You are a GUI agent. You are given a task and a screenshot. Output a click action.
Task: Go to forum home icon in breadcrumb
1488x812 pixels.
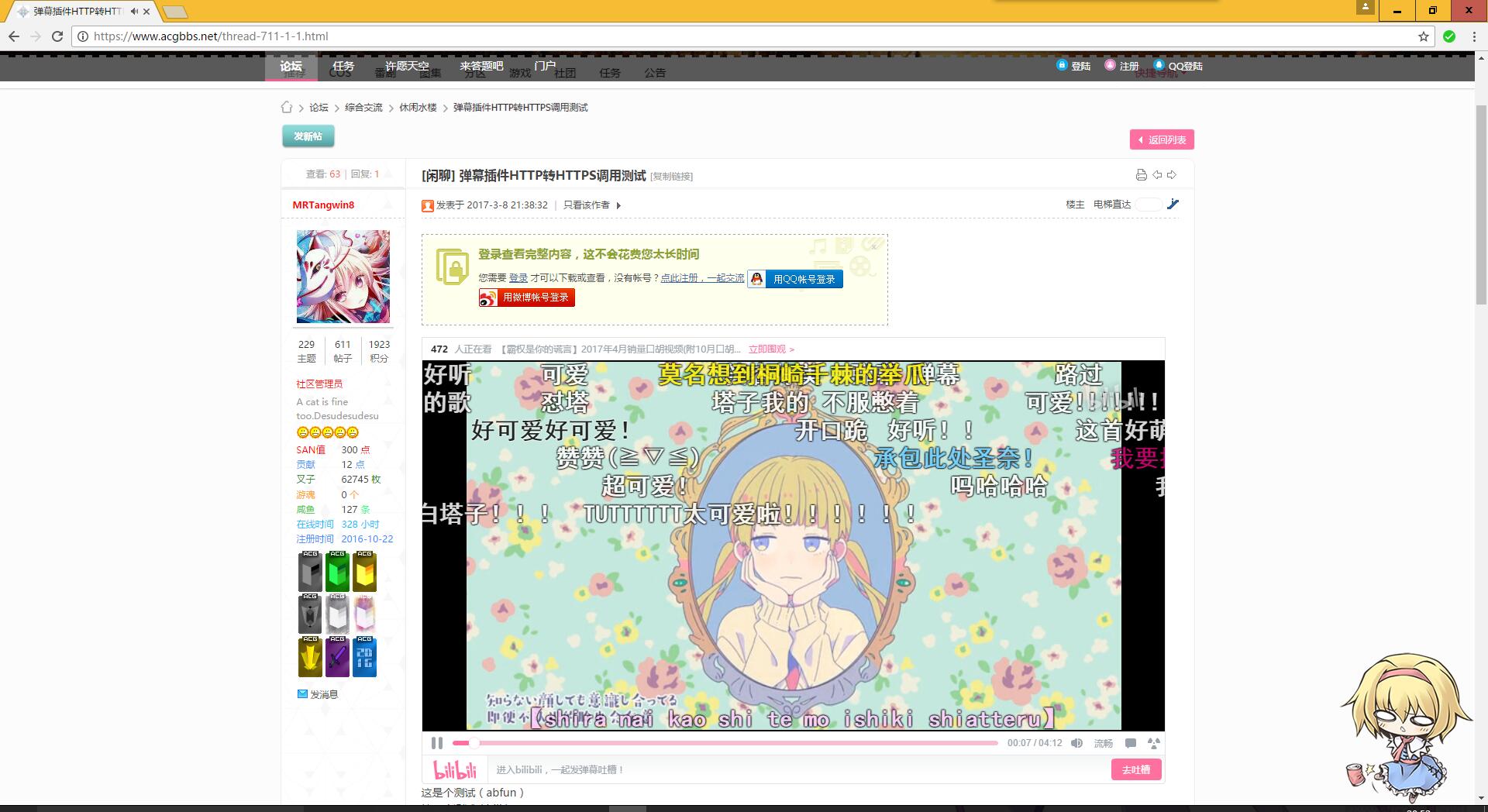[x=287, y=107]
